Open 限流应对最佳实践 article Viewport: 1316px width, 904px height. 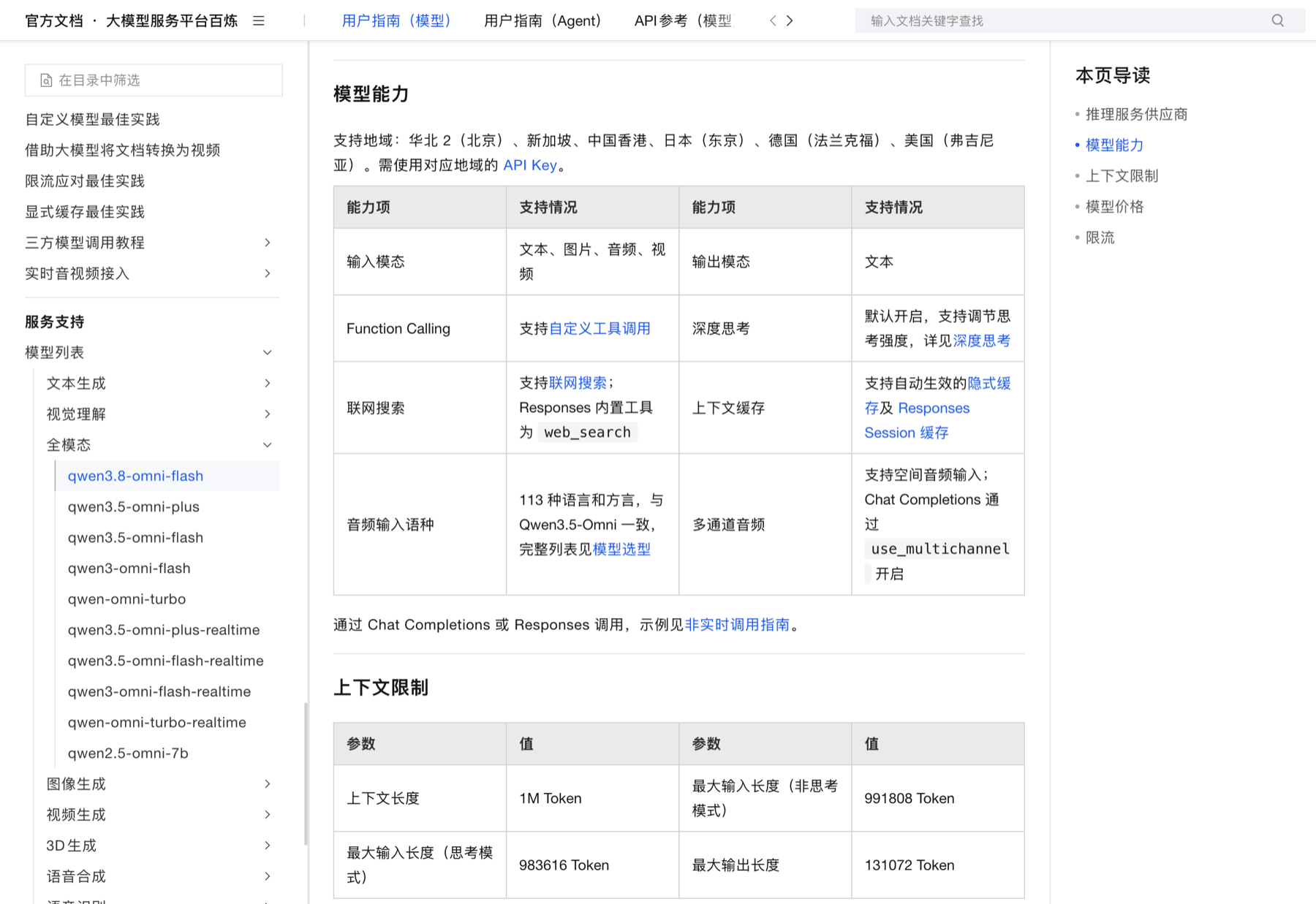(85, 181)
